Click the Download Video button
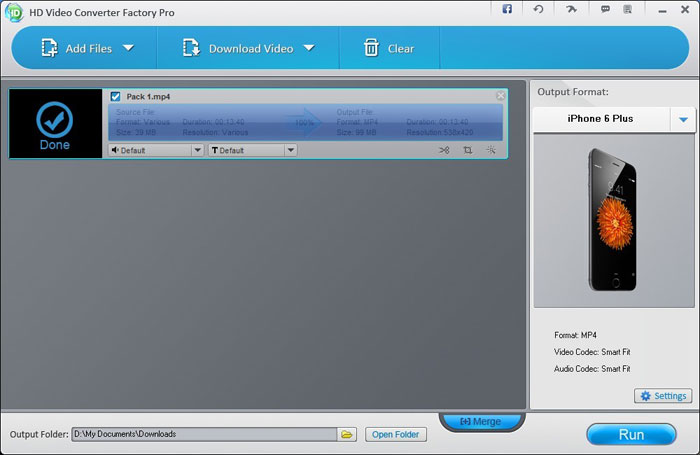The image size is (700, 455). pos(238,48)
